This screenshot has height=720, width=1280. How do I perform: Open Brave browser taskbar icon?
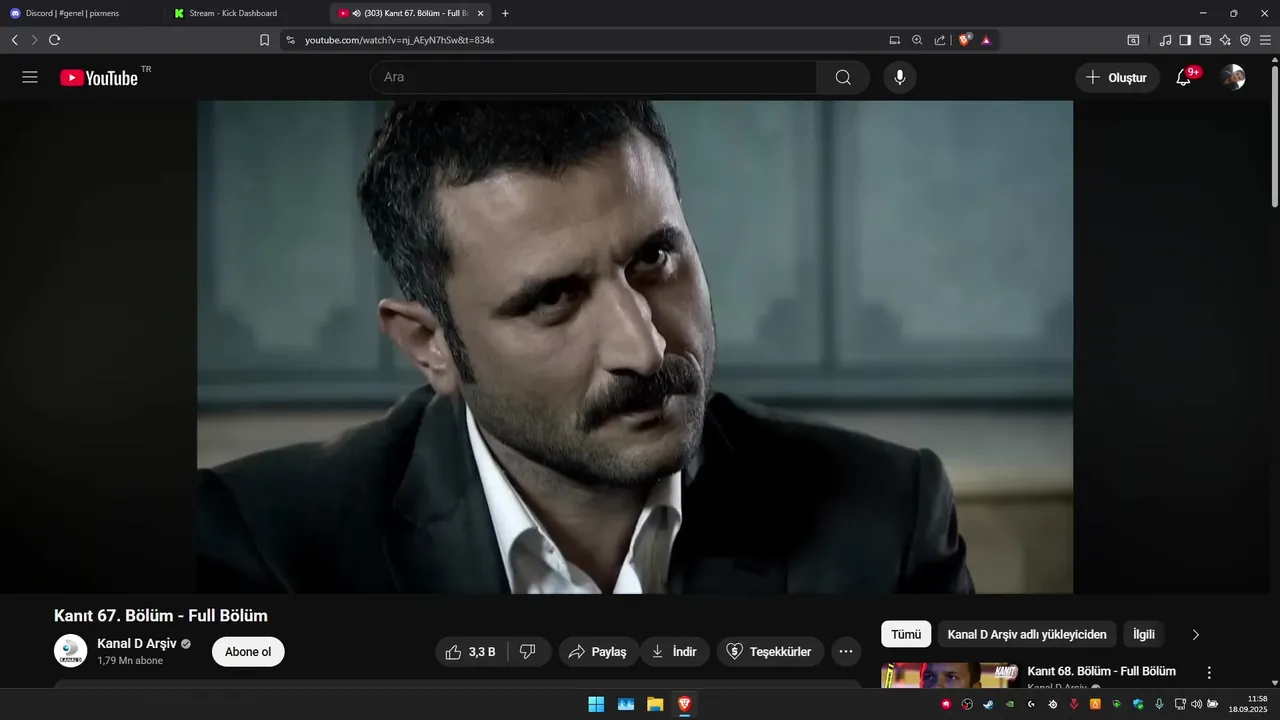[684, 704]
